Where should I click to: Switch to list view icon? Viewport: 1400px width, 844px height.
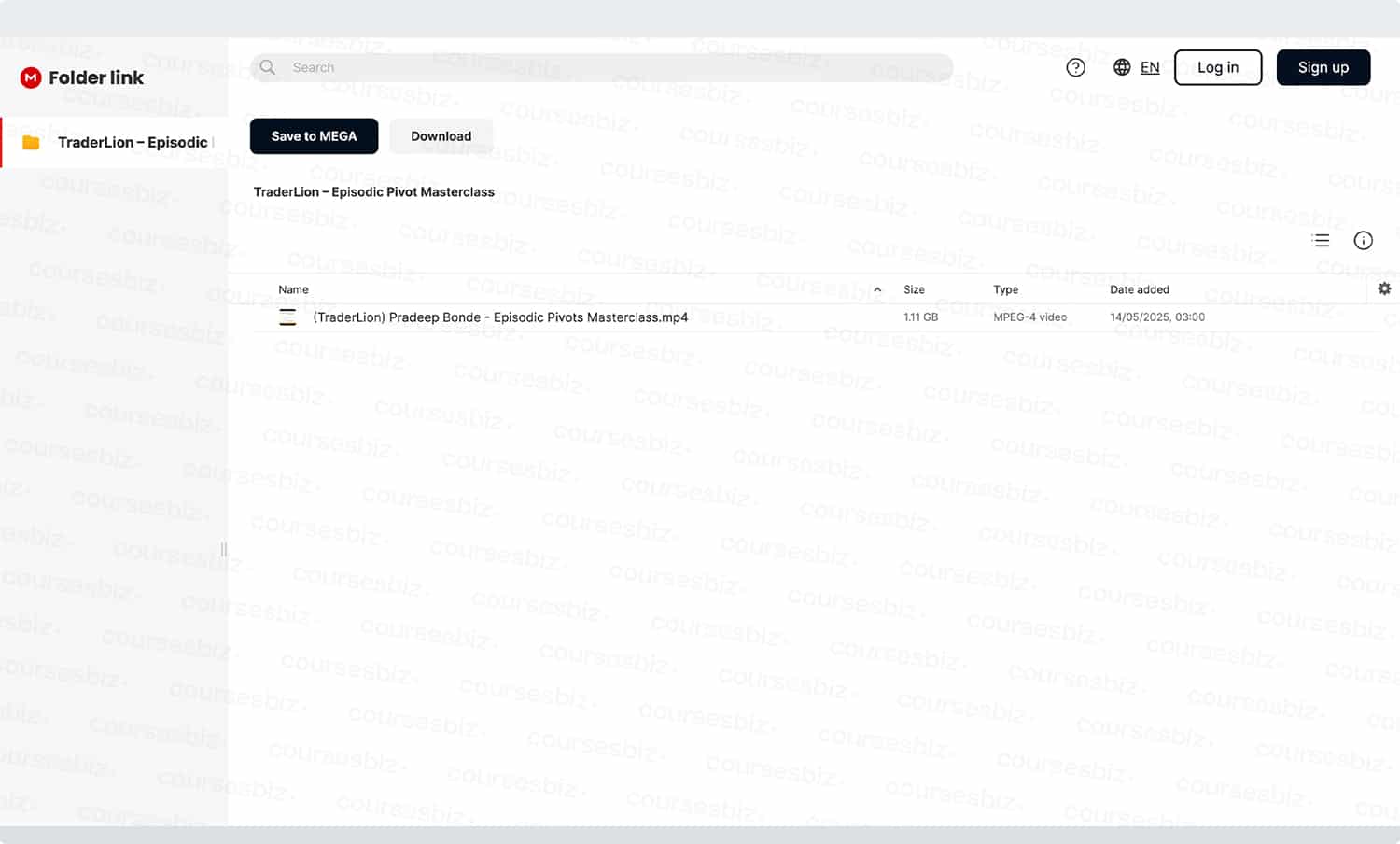(1321, 241)
